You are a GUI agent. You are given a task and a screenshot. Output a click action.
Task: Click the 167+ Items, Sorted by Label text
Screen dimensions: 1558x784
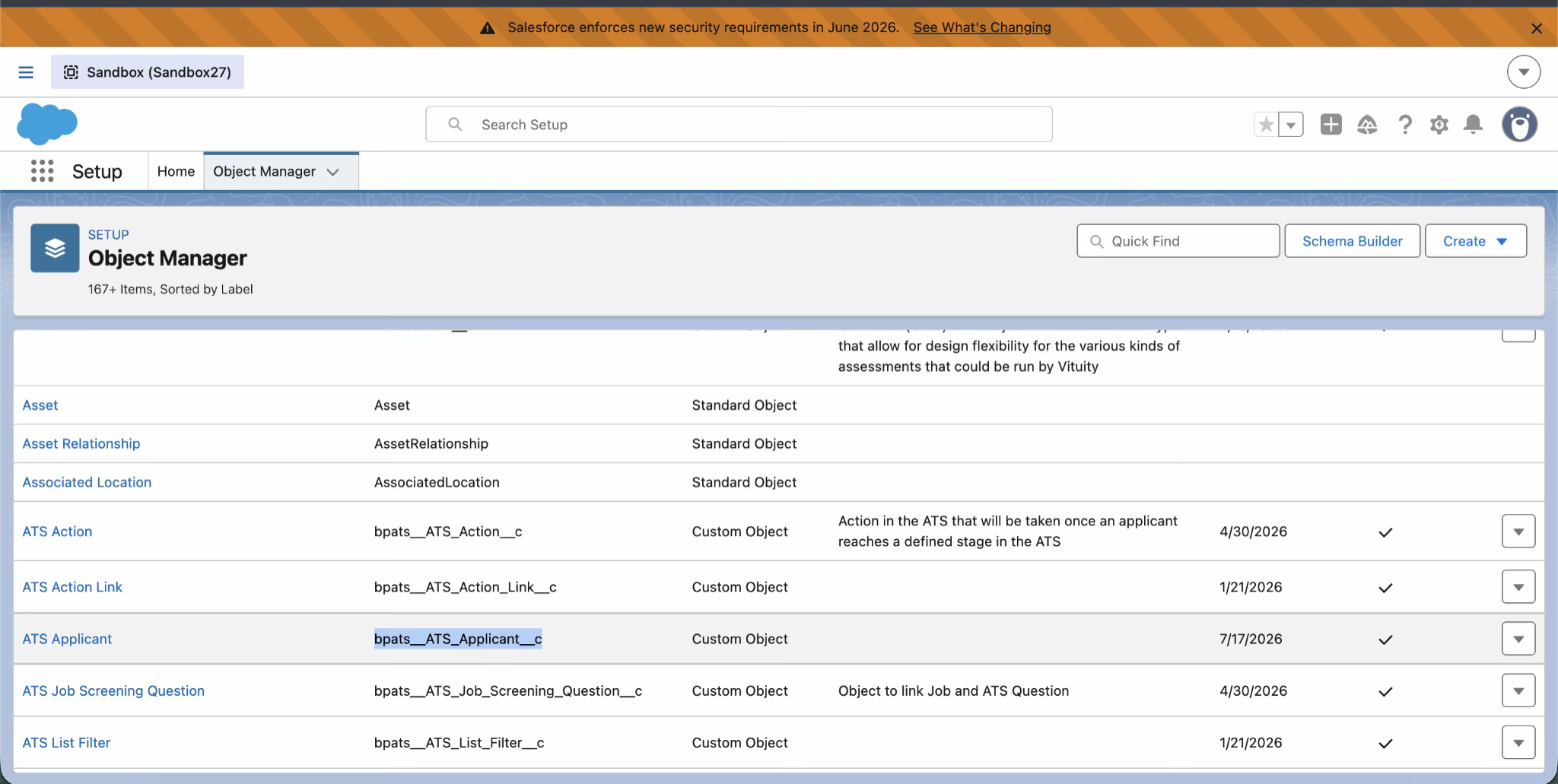170,289
